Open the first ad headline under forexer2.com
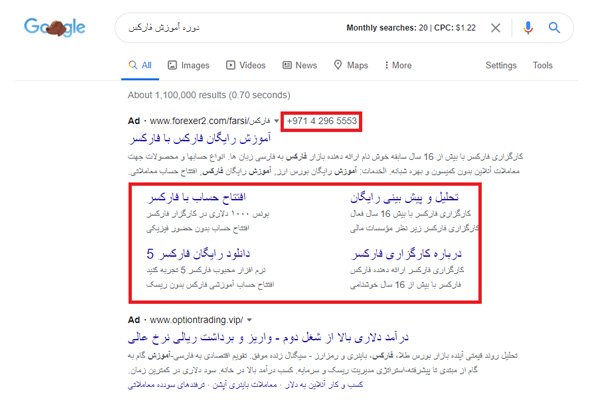 (x=200, y=139)
